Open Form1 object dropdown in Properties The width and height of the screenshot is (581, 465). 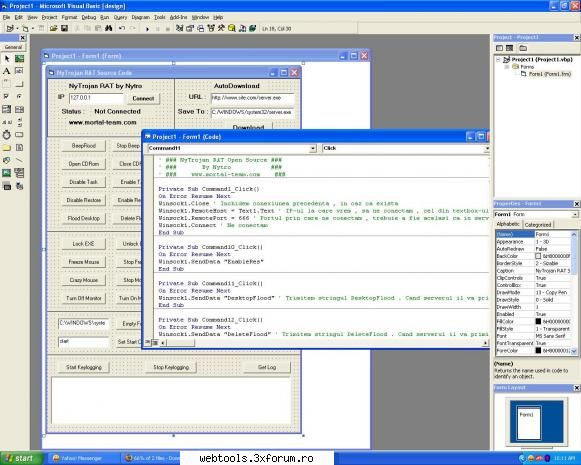click(575, 214)
